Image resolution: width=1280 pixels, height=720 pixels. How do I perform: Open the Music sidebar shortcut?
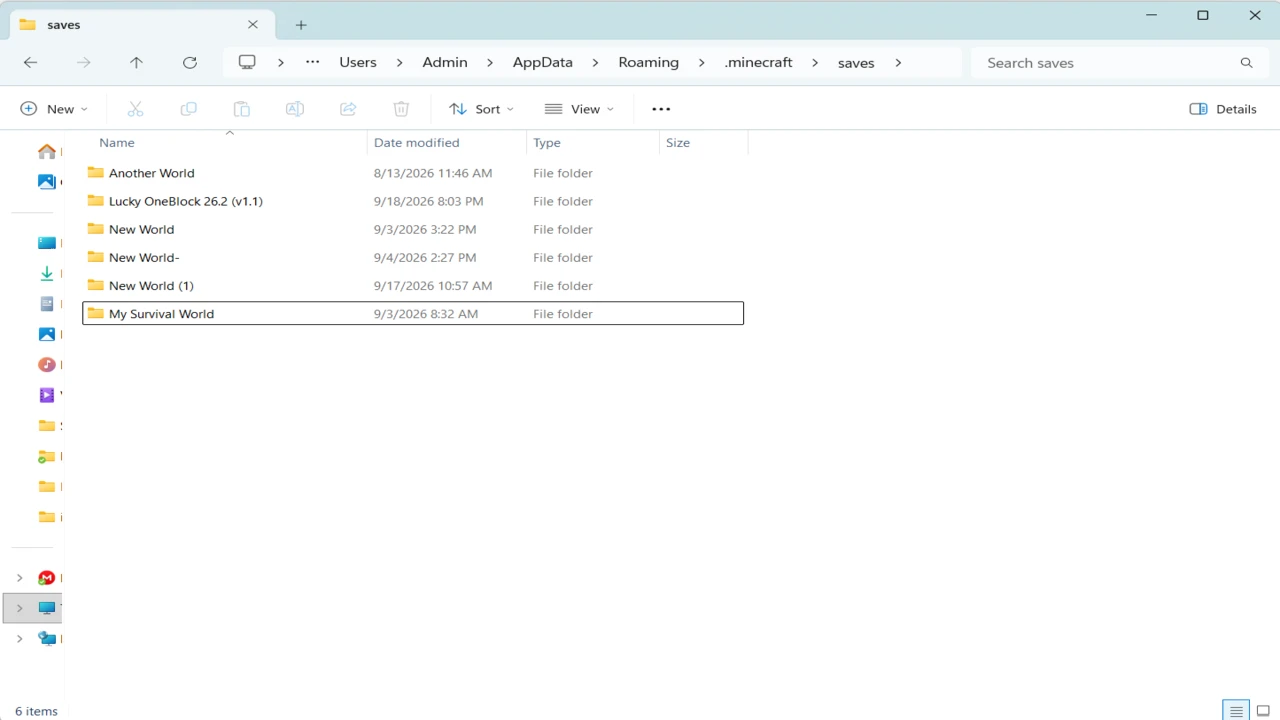click(x=47, y=364)
